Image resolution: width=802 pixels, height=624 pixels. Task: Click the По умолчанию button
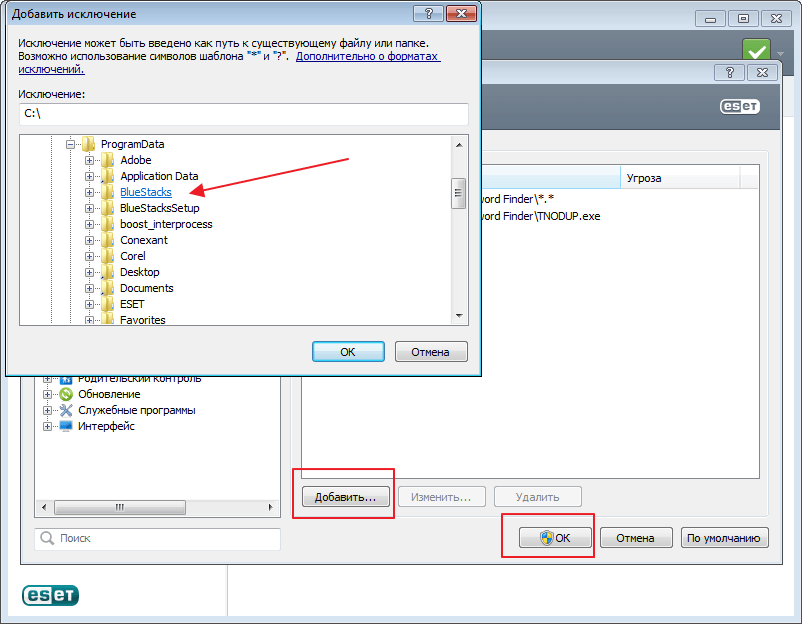726,538
